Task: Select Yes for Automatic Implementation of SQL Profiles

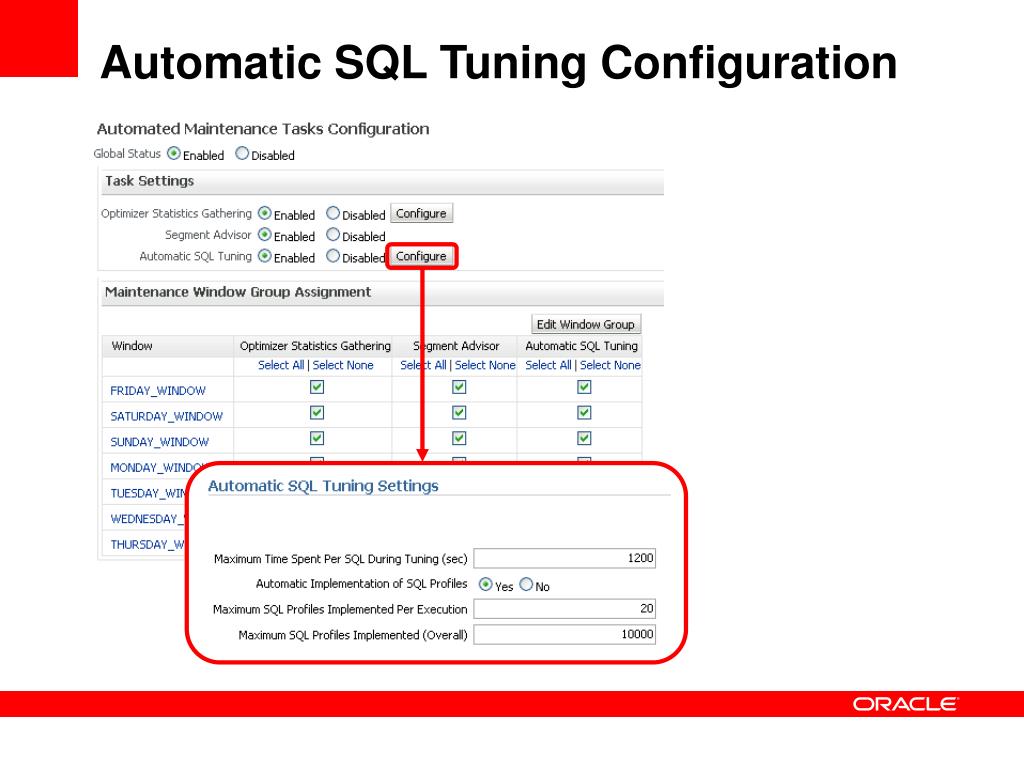Action: pos(485,584)
